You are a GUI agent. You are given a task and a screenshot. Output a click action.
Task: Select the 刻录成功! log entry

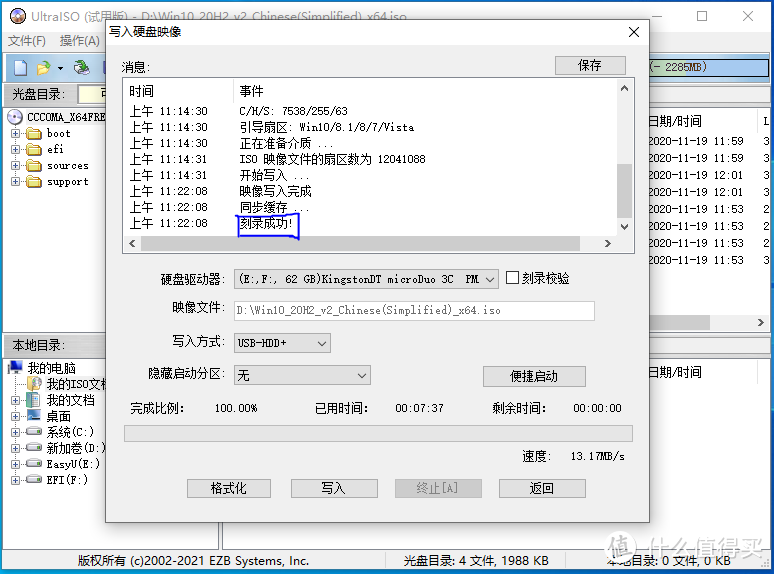coord(266,224)
